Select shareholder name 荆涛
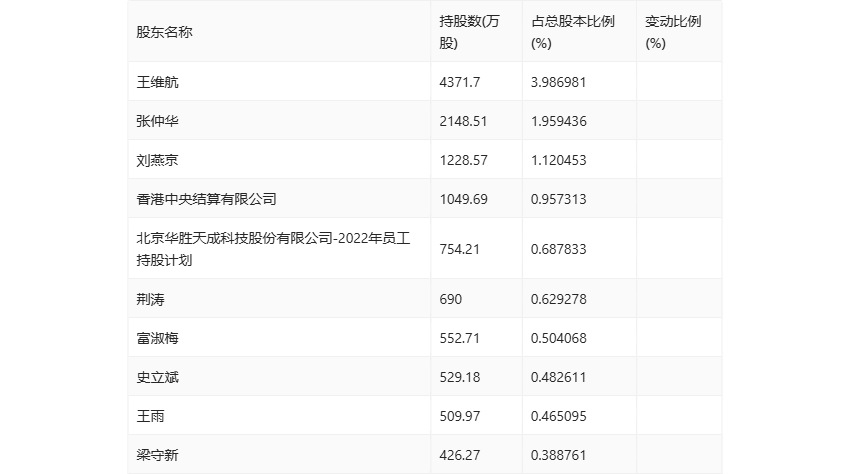The width and height of the screenshot is (850, 474). [x=150, y=299]
